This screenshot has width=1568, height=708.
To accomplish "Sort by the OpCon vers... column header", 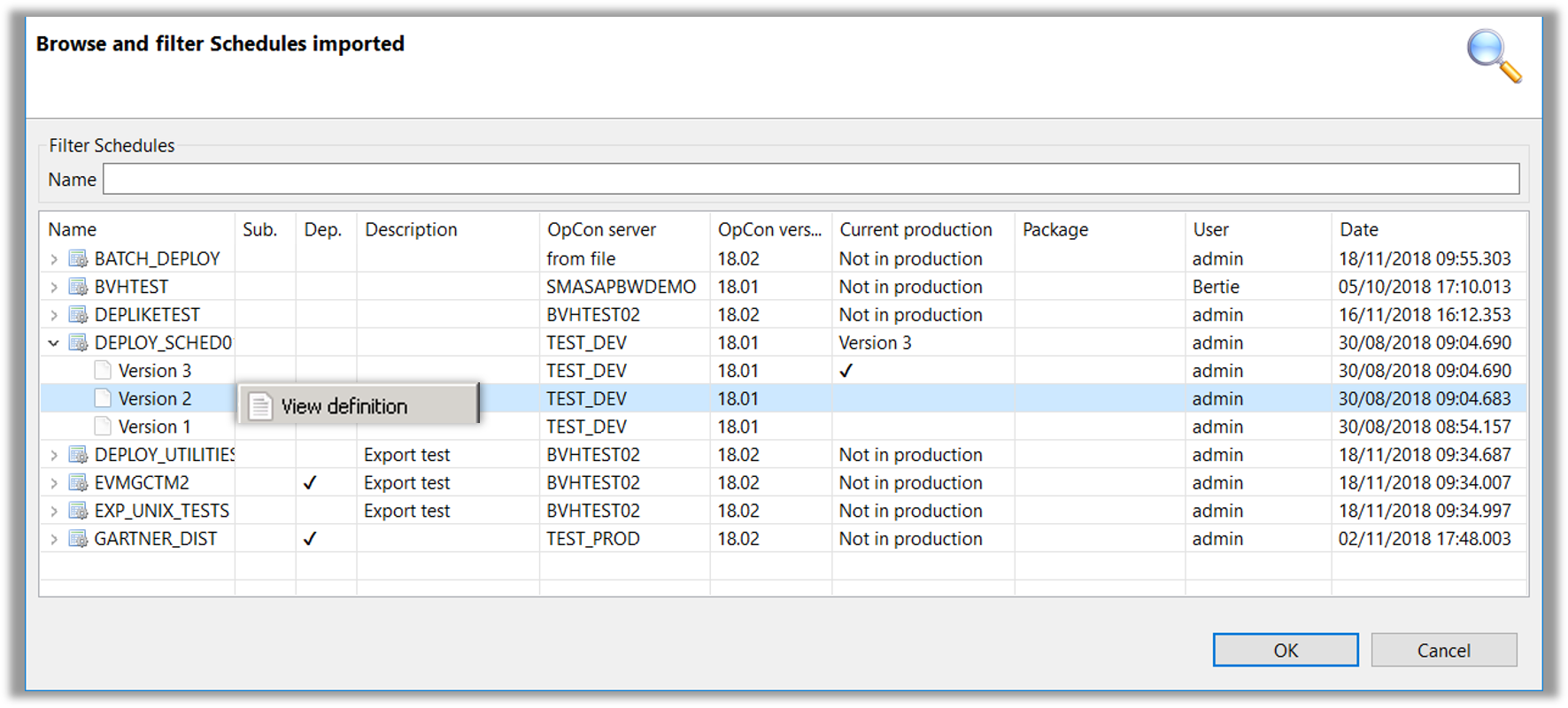I will pyautogui.click(x=771, y=229).
